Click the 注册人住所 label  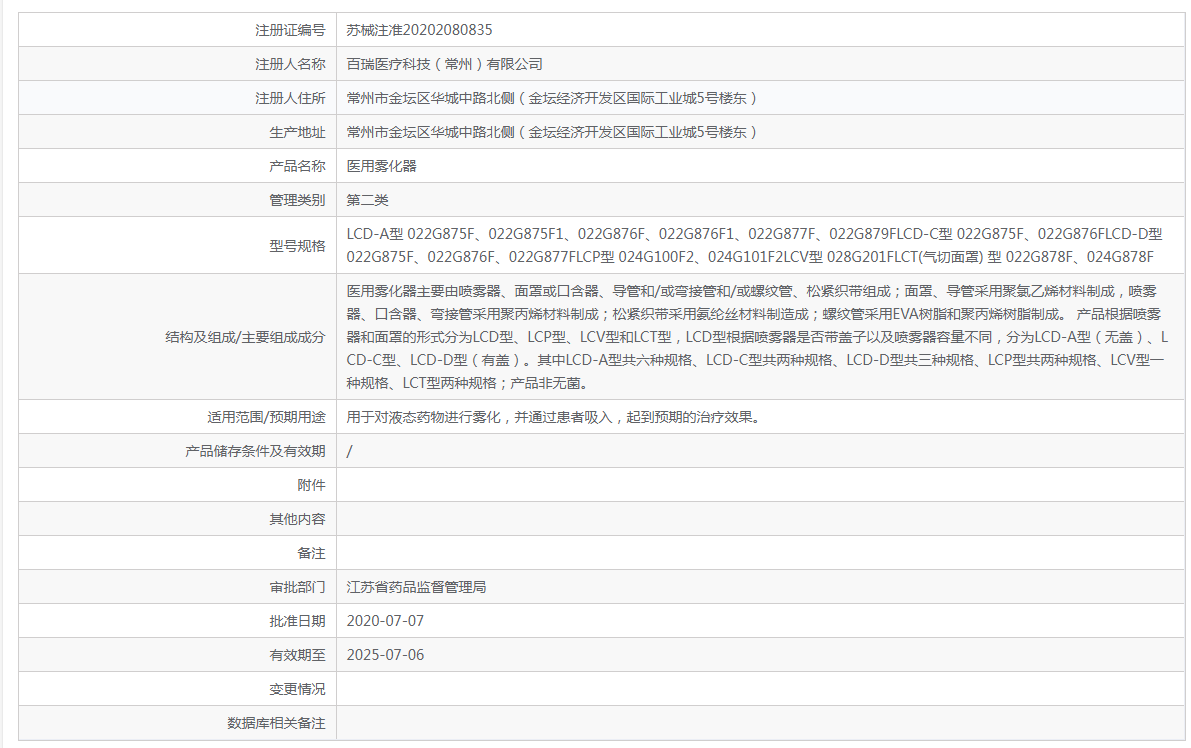click(290, 98)
